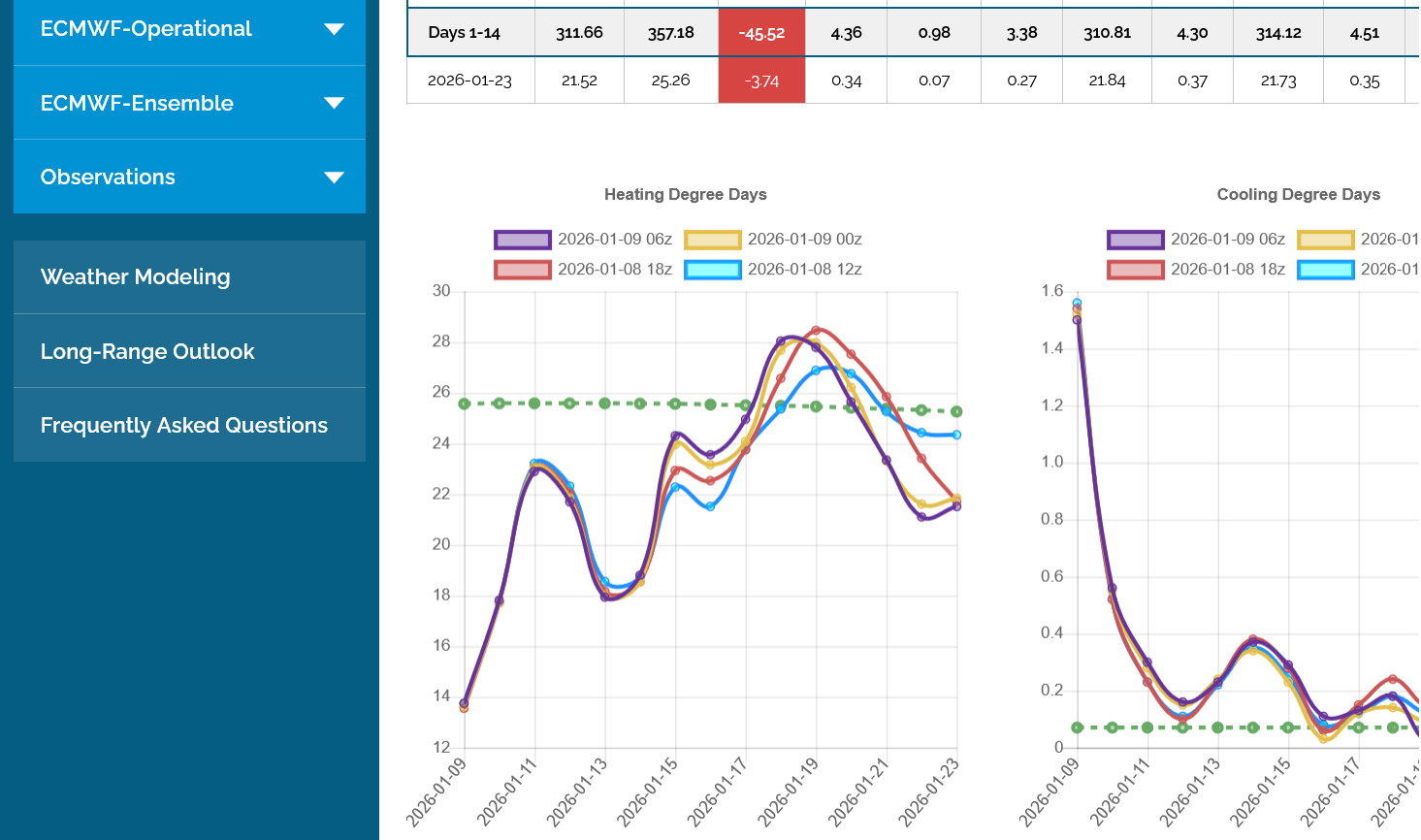The image size is (1421, 840).
Task: Select the 2026-01-23 table row label
Action: (x=469, y=81)
